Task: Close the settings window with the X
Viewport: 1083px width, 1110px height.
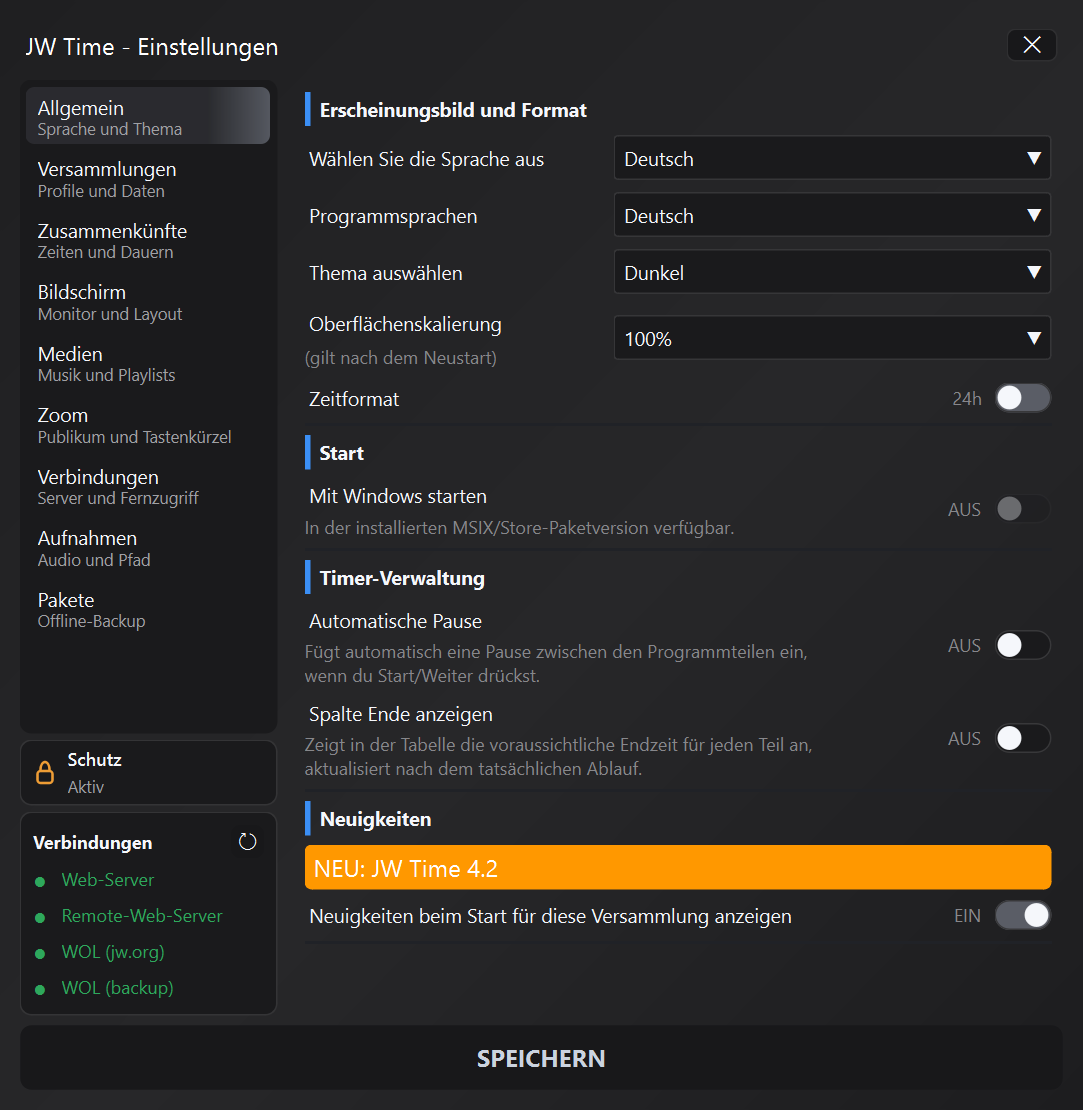Action: click(1032, 45)
